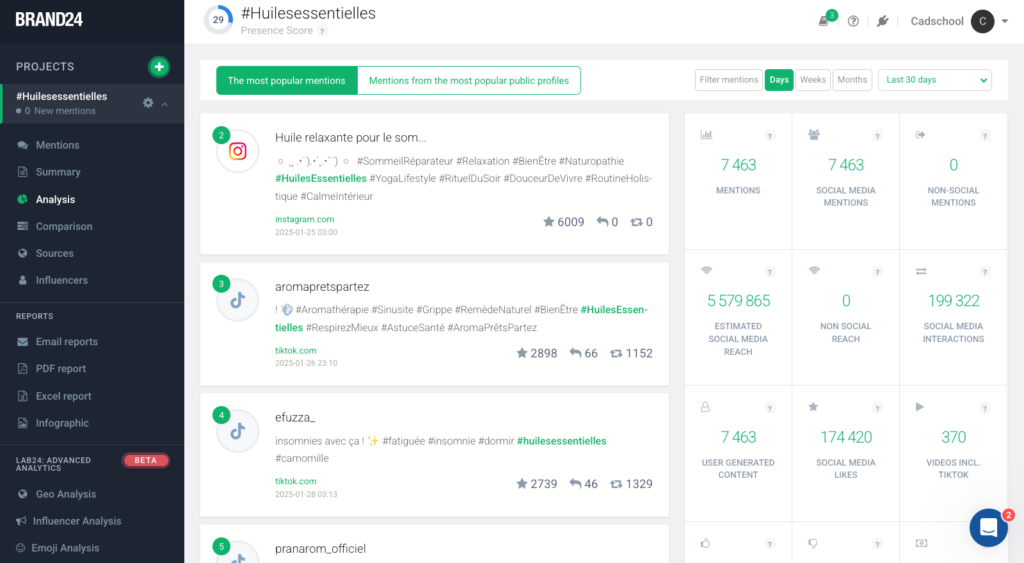Image resolution: width=1024 pixels, height=563 pixels.
Task: Open Influencers section
Action: (61, 280)
